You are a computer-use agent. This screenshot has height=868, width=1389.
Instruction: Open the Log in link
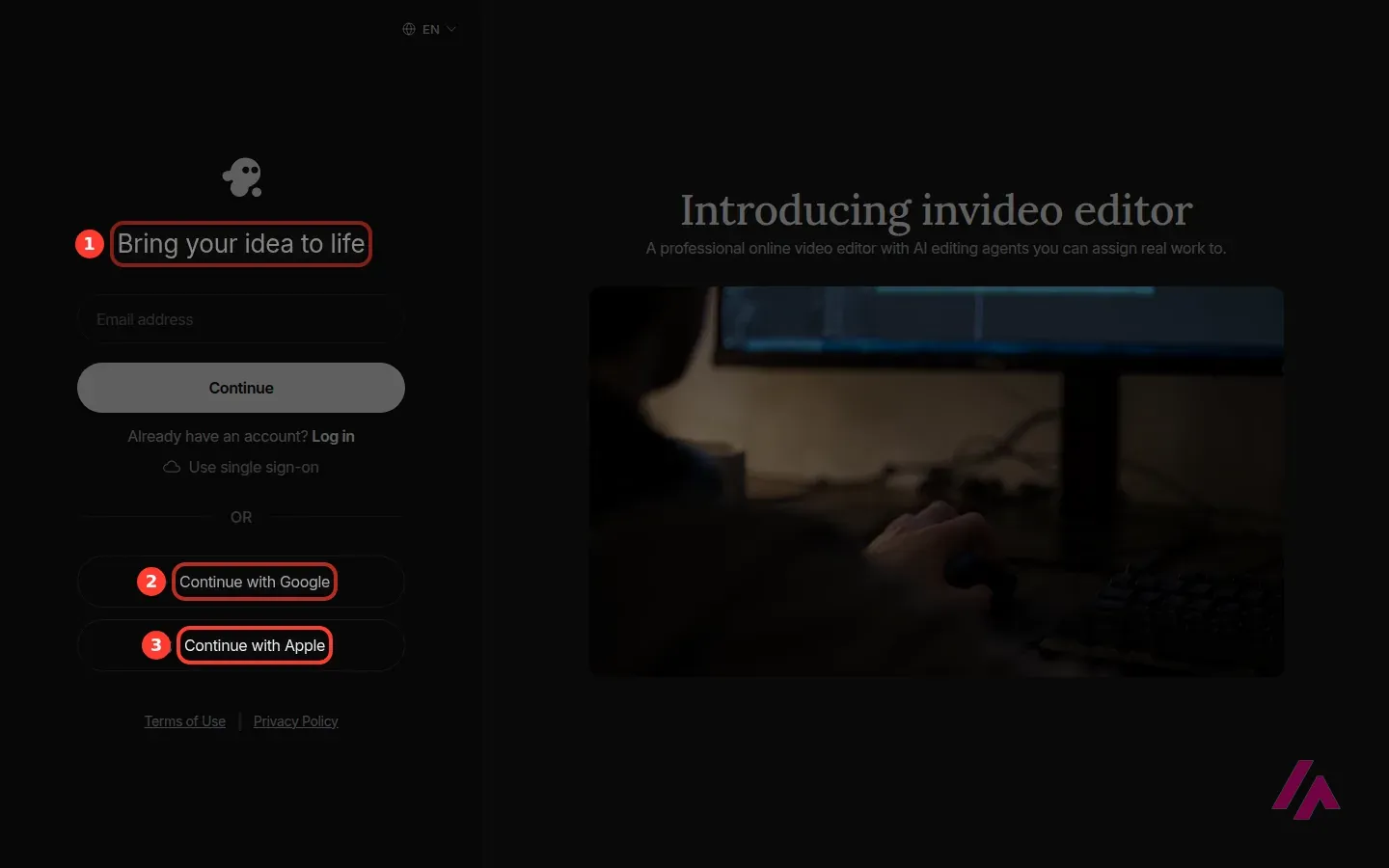coord(333,436)
